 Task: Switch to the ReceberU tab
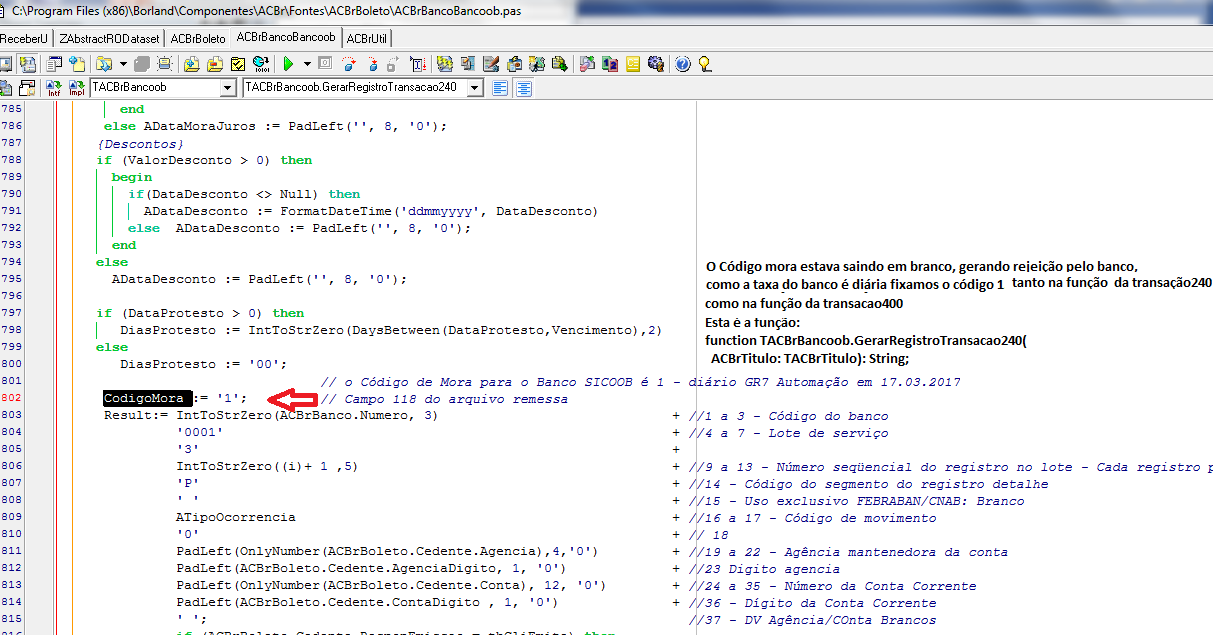tap(24, 38)
